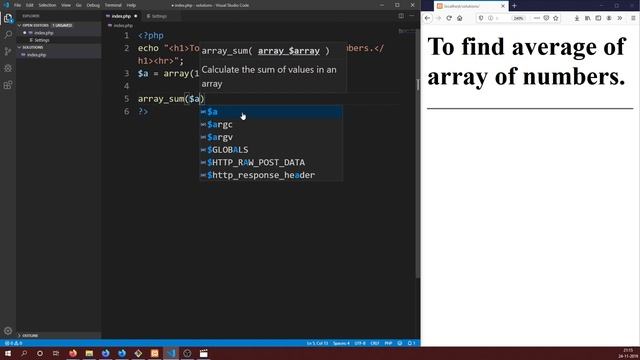Click the Firefox Home button

point(460,18)
